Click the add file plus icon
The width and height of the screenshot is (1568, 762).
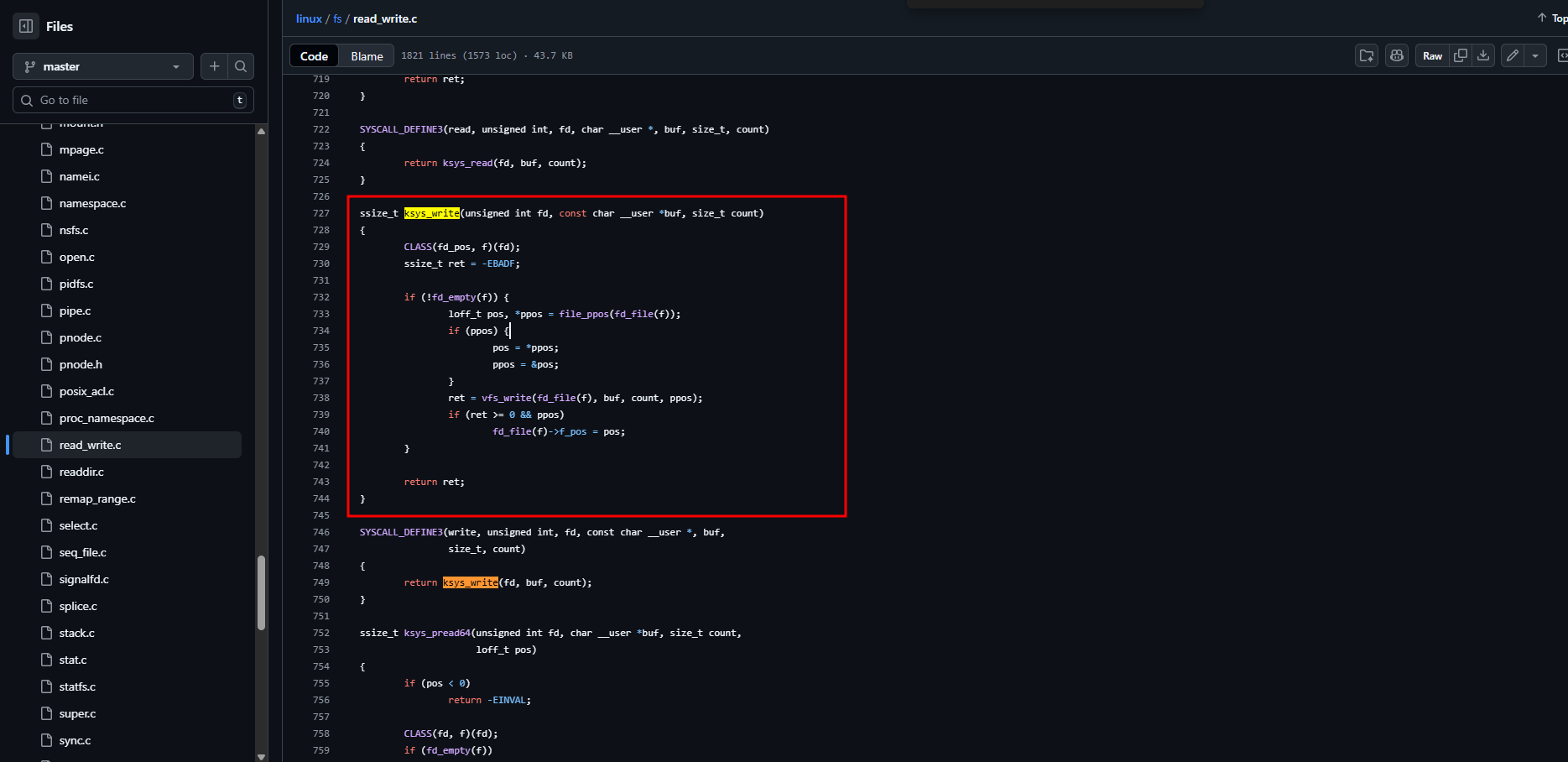pos(214,66)
